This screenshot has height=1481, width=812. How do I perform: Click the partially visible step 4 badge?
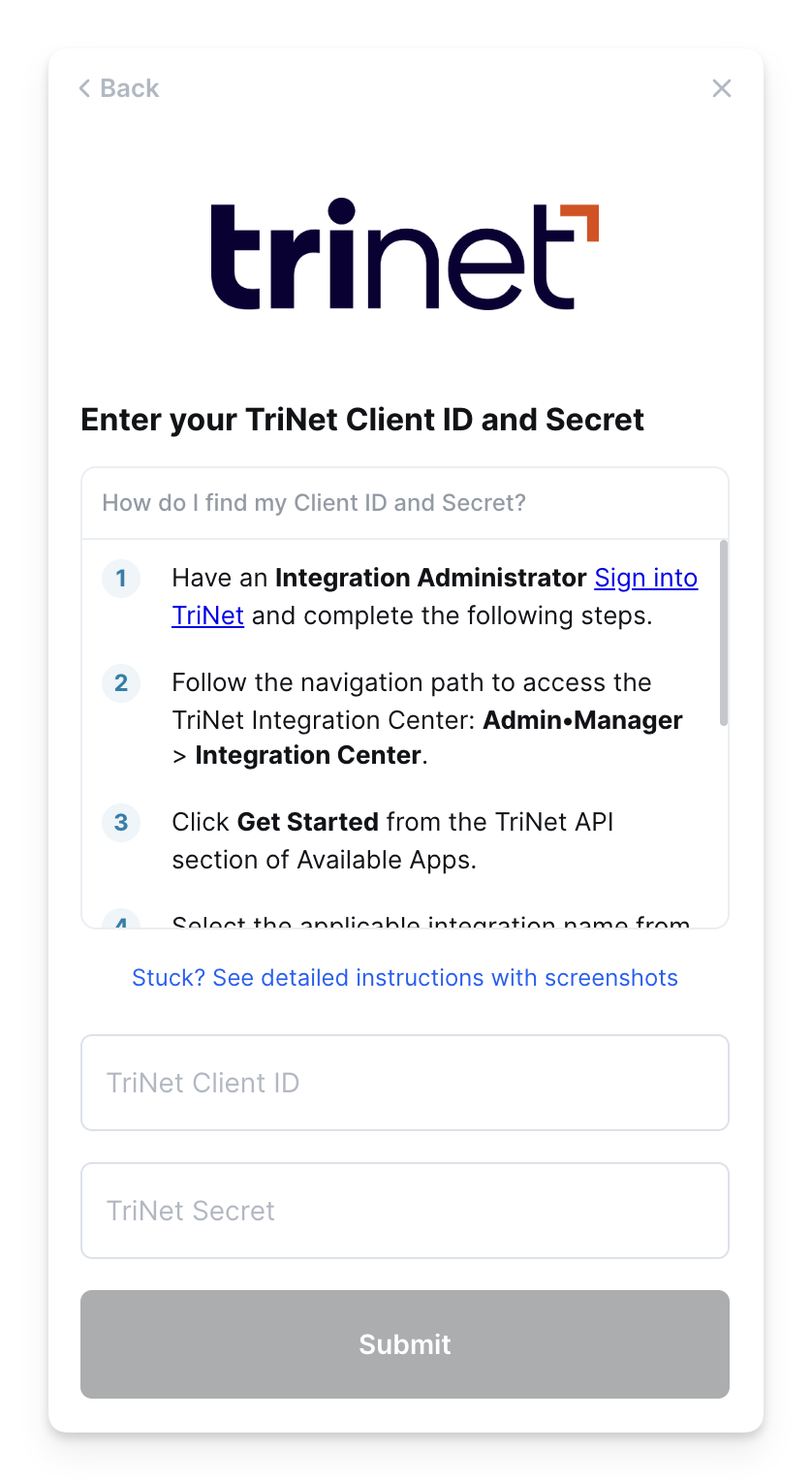coord(121,923)
